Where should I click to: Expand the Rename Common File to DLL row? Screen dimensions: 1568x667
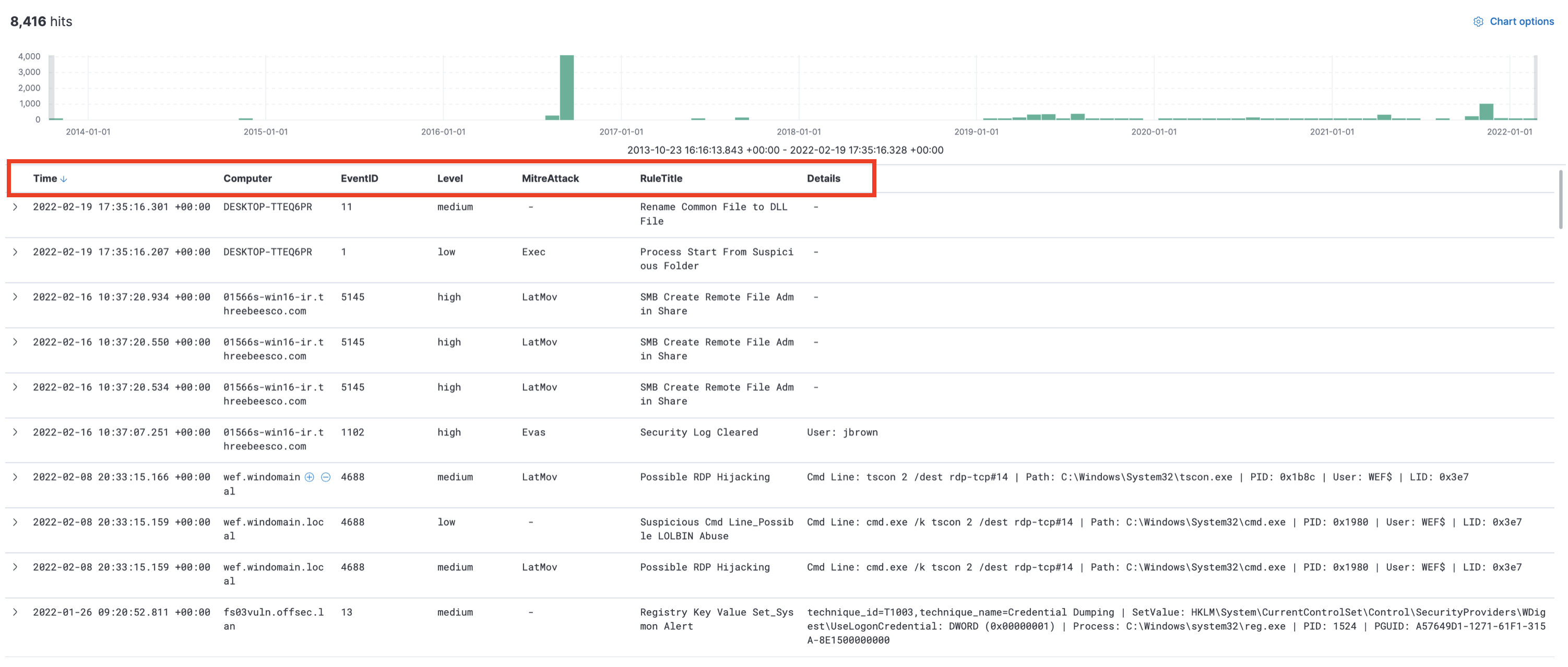pyautogui.click(x=15, y=207)
